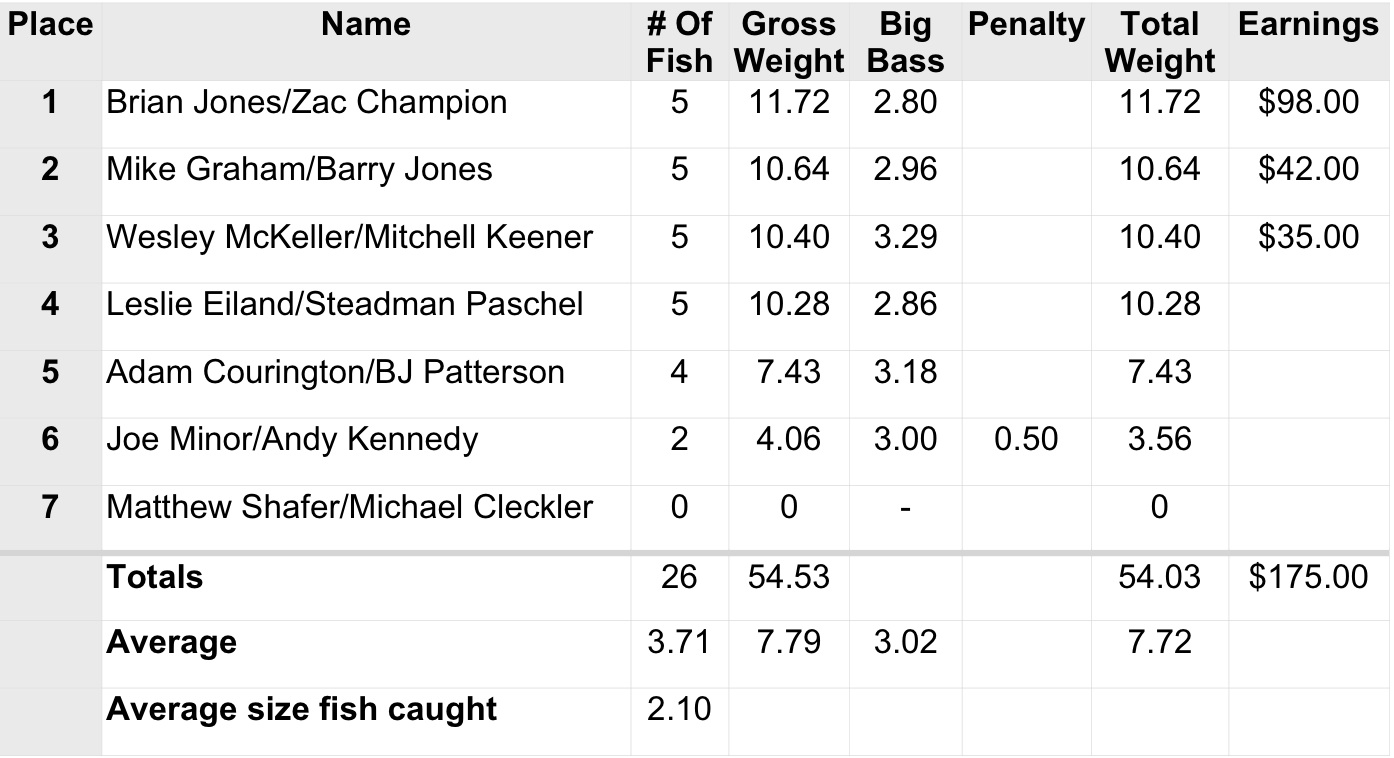Click the Penalty column header
This screenshot has width=1394, height=758.
(x=1026, y=25)
